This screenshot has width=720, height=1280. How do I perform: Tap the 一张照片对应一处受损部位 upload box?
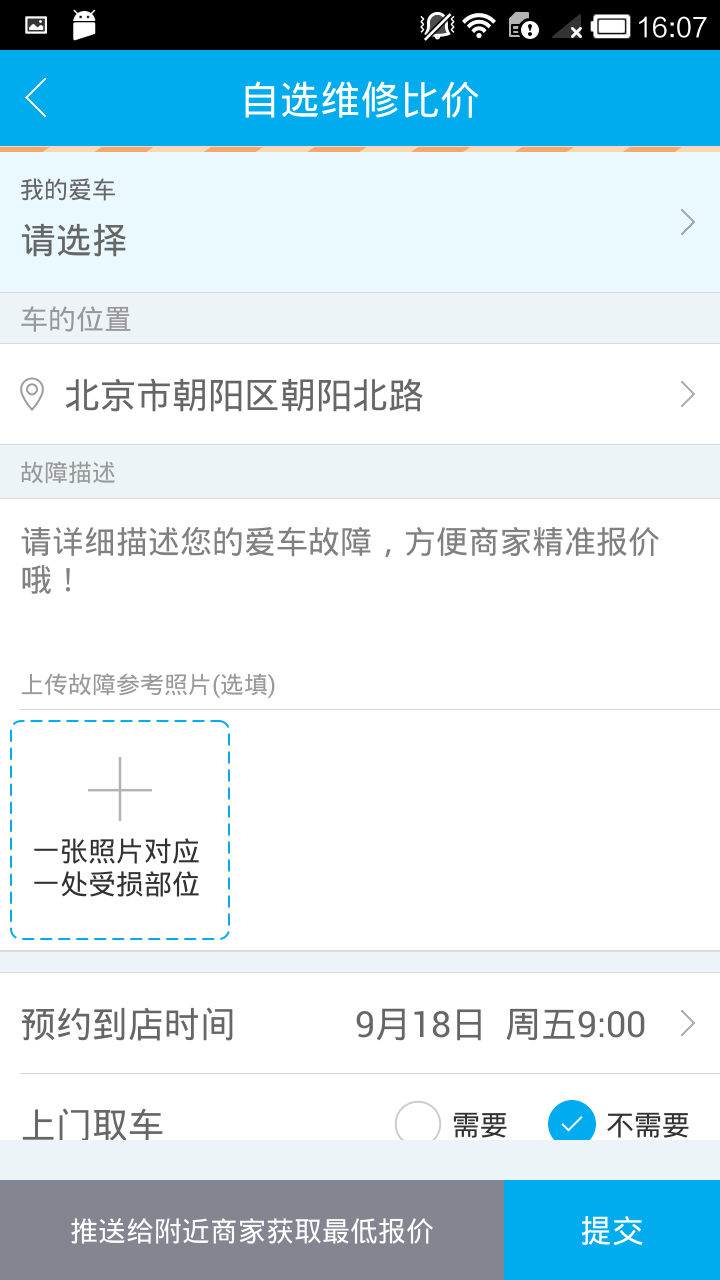point(120,830)
